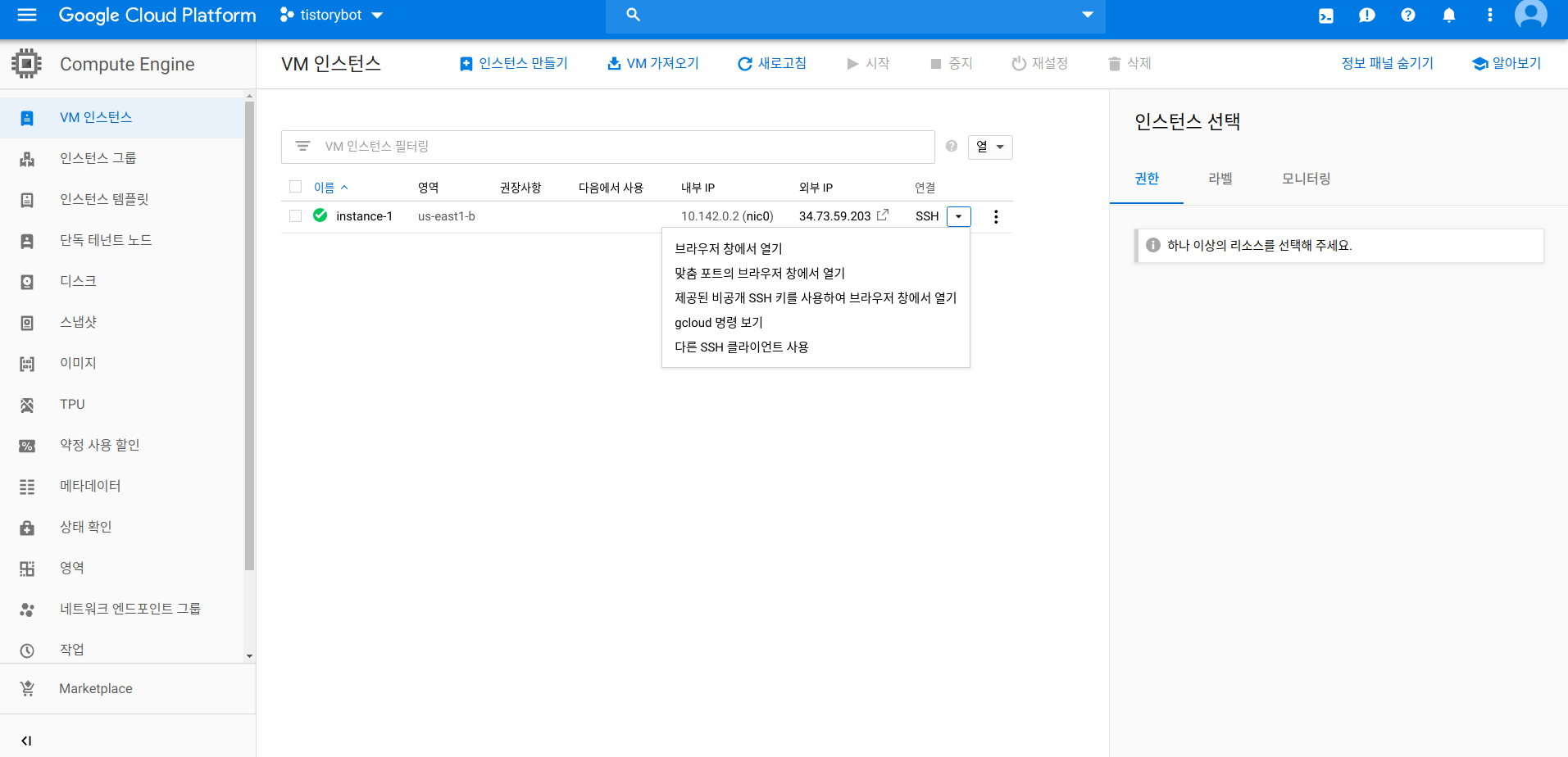Open the help question mark icon
Image resolution: width=1568 pixels, height=757 pixels.
coord(1407,15)
